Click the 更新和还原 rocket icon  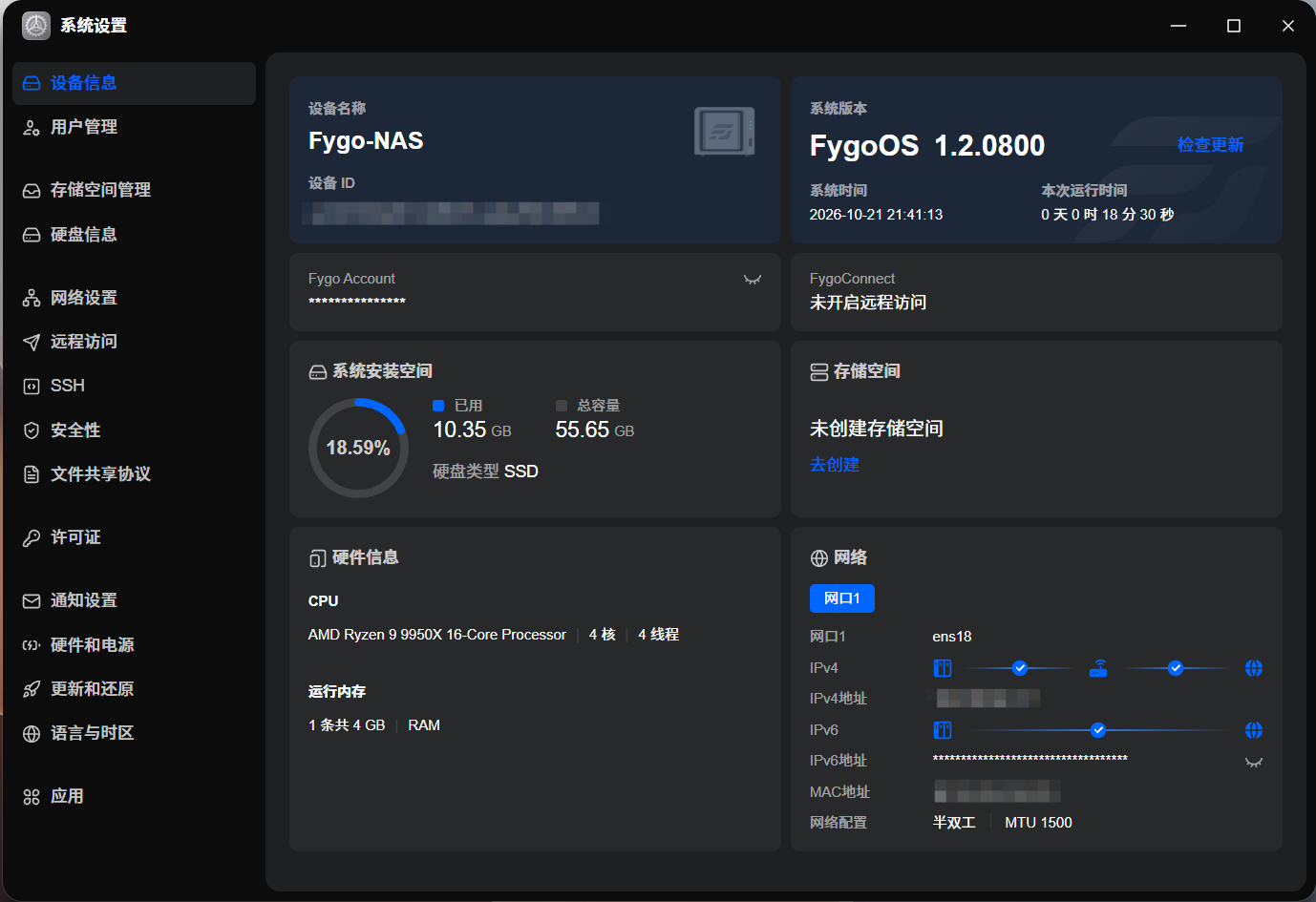pos(32,689)
